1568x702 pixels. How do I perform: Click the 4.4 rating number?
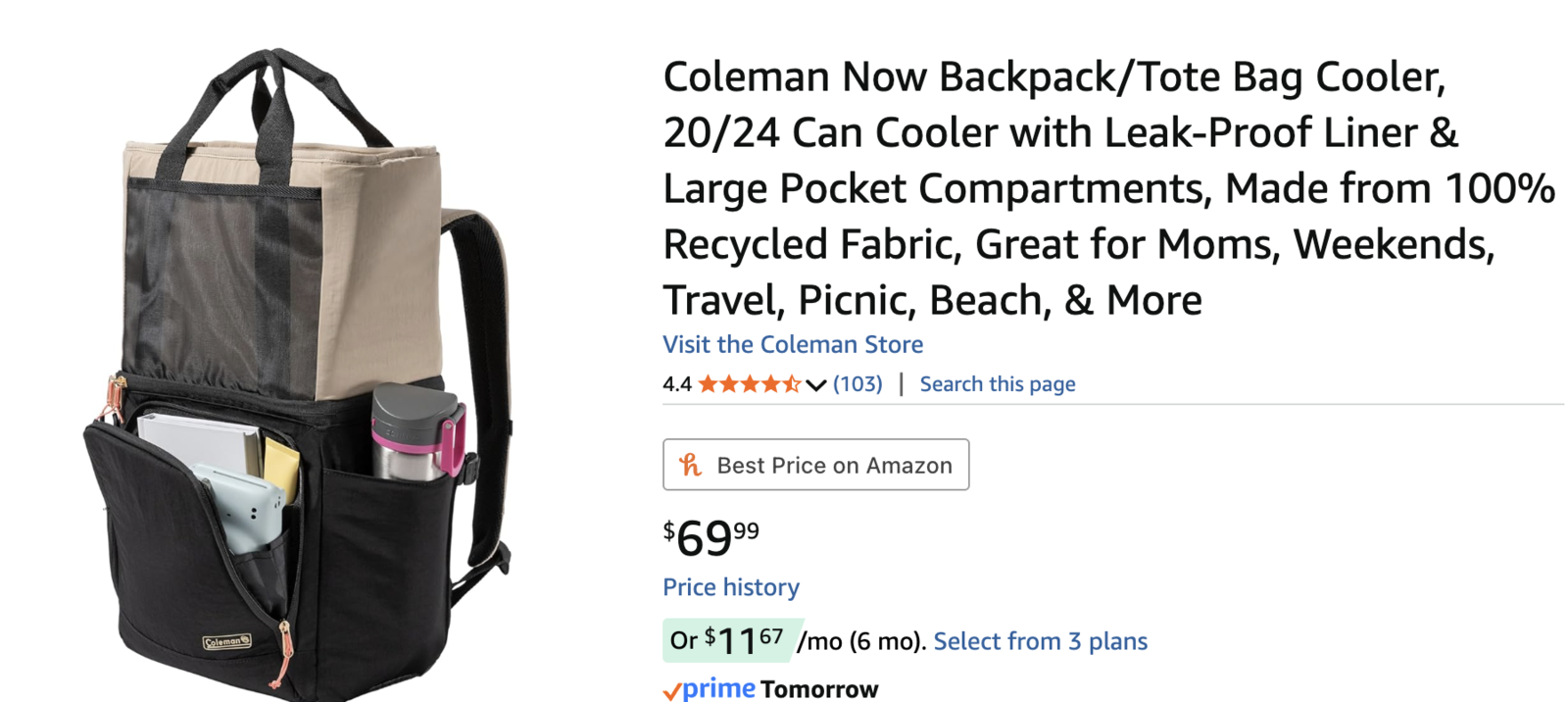click(x=676, y=384)
